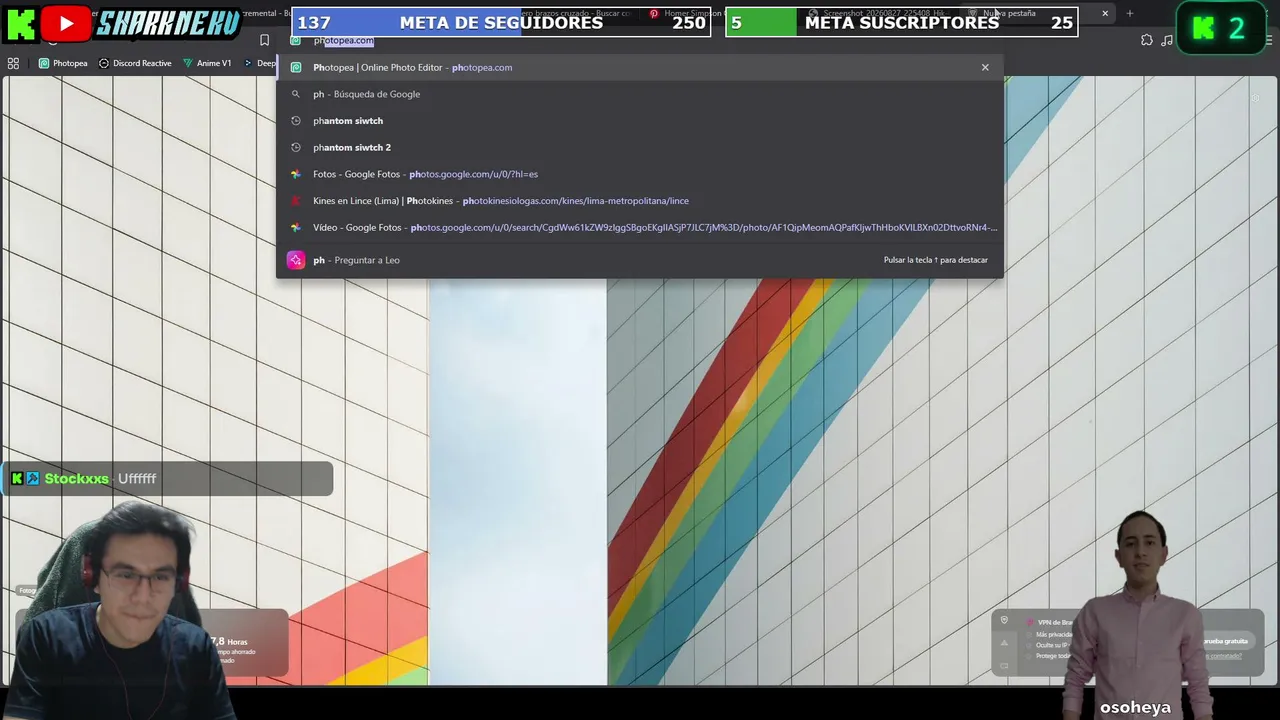Remove the Photopea suggestion with its X
The width and height of the screenshot is (1280, 720).
tap(985, 67)
